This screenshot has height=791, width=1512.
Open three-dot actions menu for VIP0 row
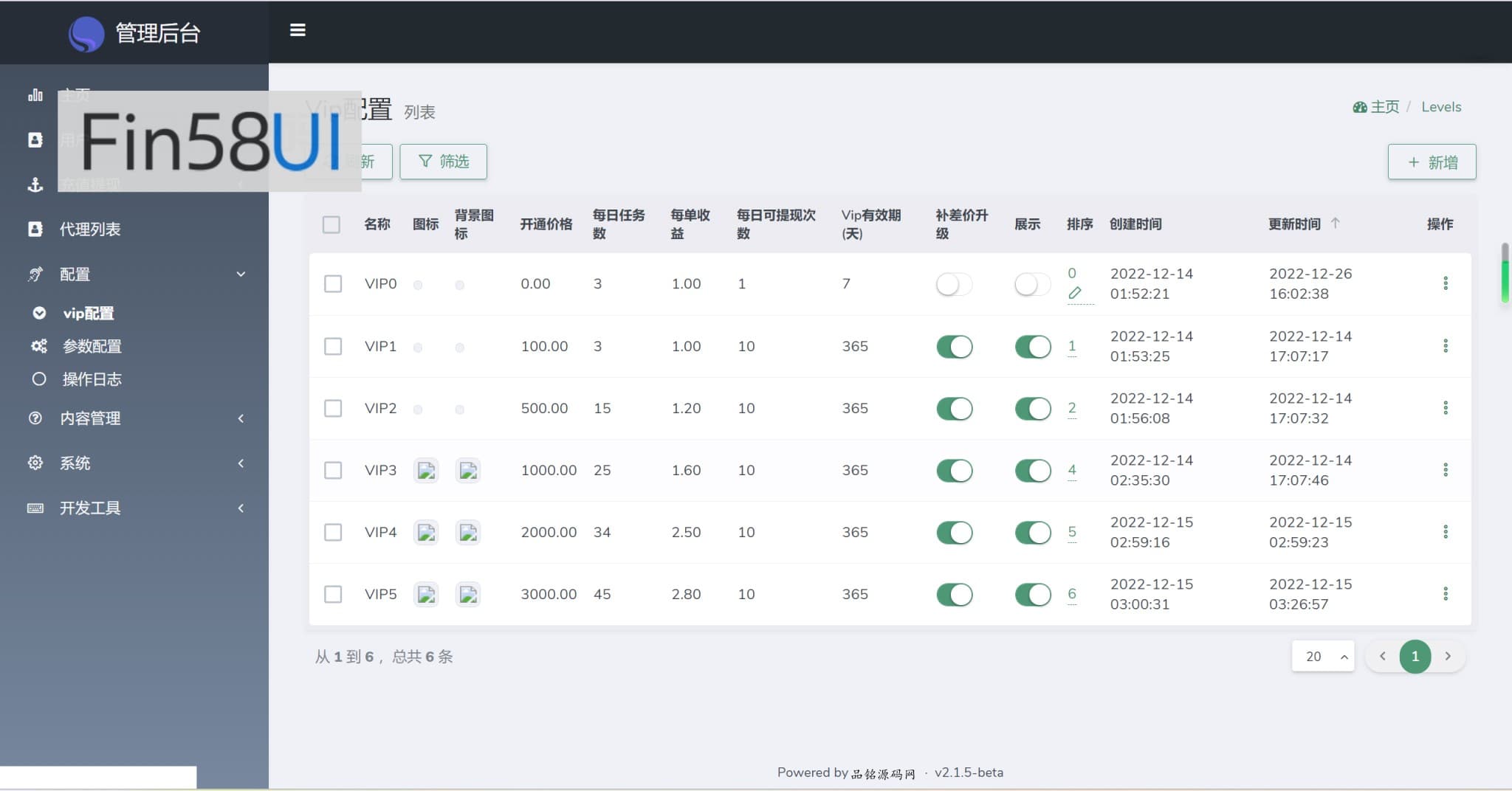1445,283
